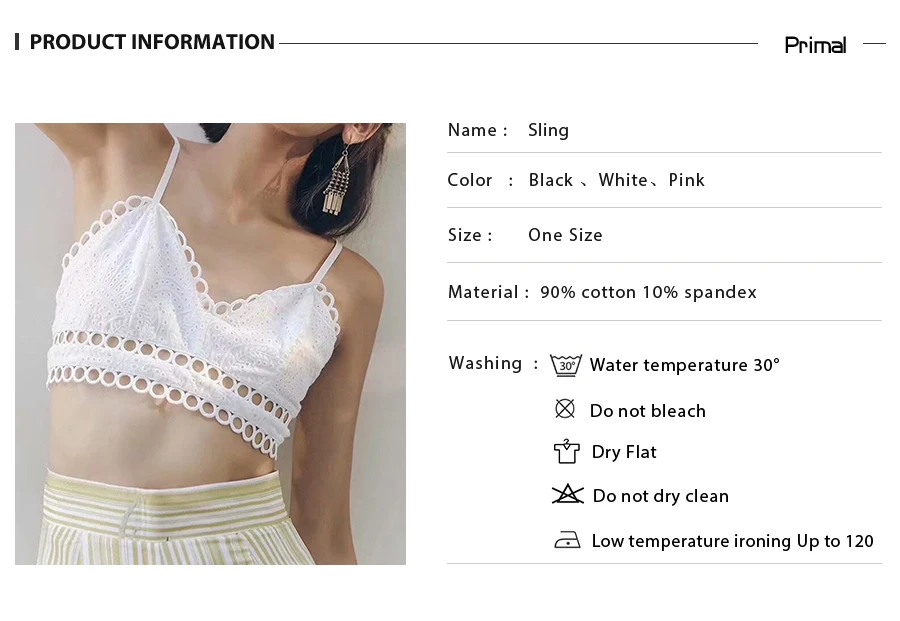
Task: Click the Low temperature ironing label
Action: tap(732, 541)
